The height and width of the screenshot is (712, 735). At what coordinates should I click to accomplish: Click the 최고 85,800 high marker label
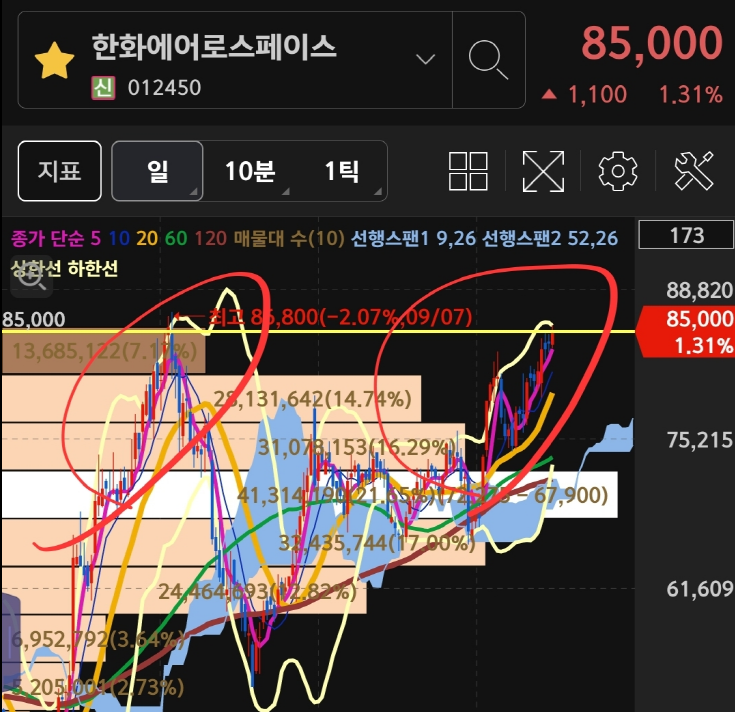point(339,317)
